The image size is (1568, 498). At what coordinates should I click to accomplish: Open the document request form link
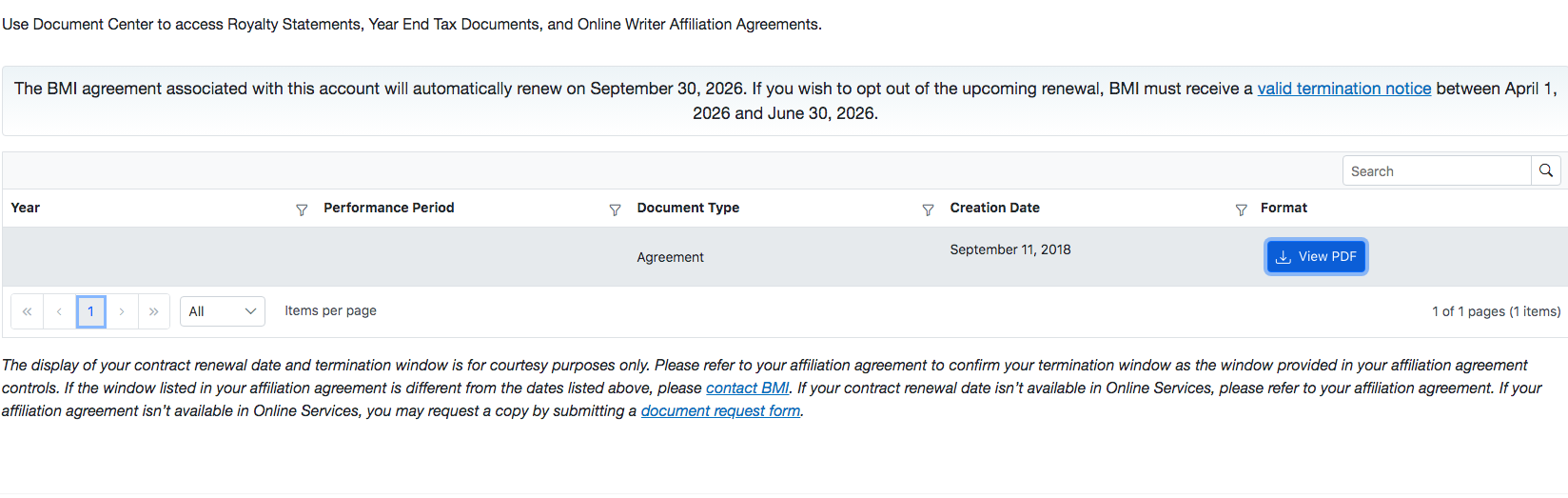pyautogui.click(x=720, y=410)
